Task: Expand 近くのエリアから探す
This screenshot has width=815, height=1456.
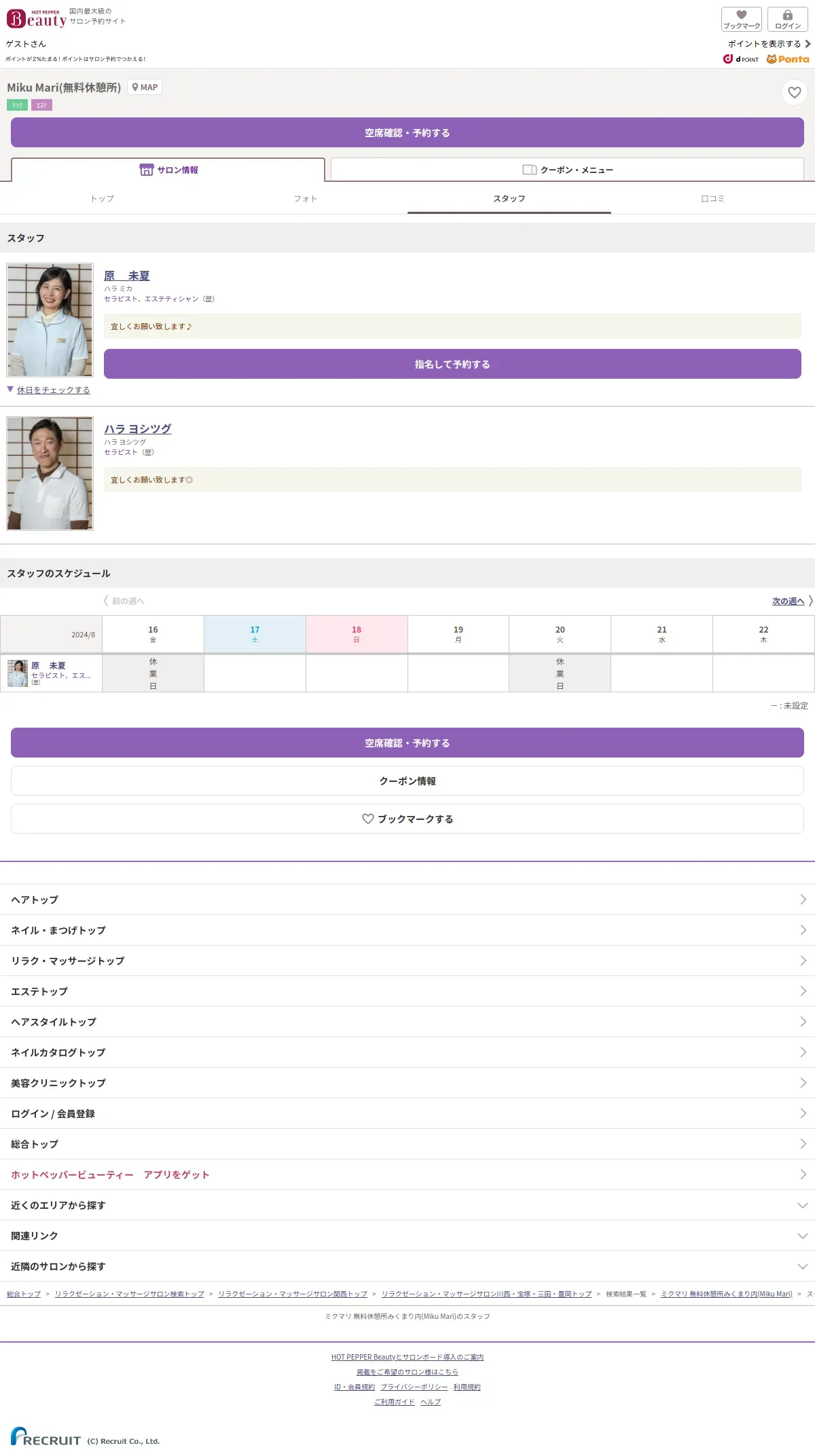Action: coord(407,1205)
